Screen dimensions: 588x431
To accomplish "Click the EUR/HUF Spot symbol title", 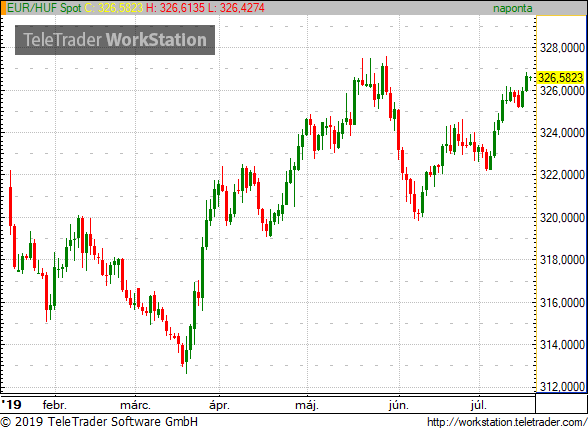I will (44, 8).
